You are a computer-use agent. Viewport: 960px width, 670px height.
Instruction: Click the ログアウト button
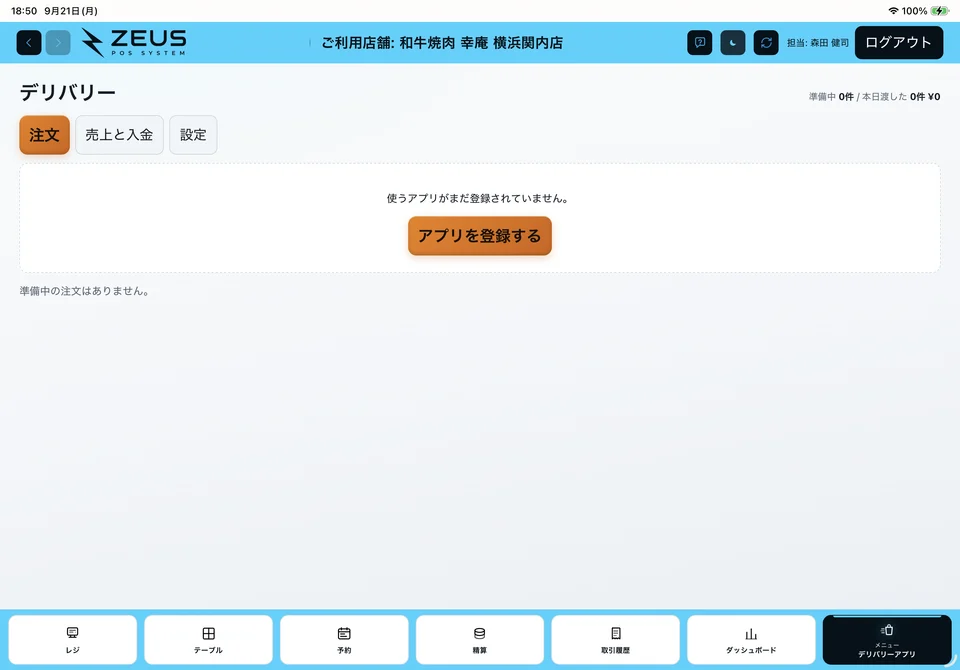(899, 42)
